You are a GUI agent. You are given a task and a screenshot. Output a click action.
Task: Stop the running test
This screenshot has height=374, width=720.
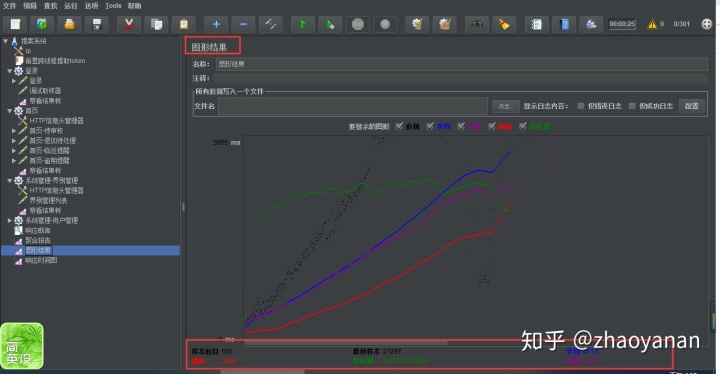tap(358, 24)
